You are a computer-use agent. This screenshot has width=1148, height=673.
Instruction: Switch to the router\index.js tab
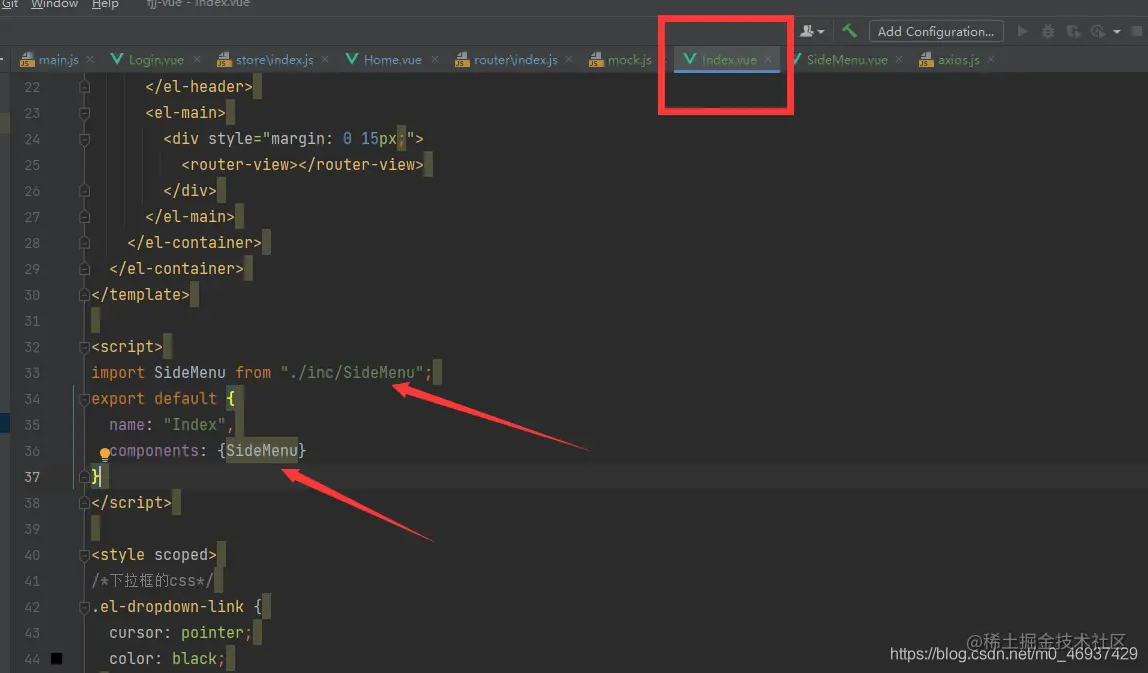[515, 60]
